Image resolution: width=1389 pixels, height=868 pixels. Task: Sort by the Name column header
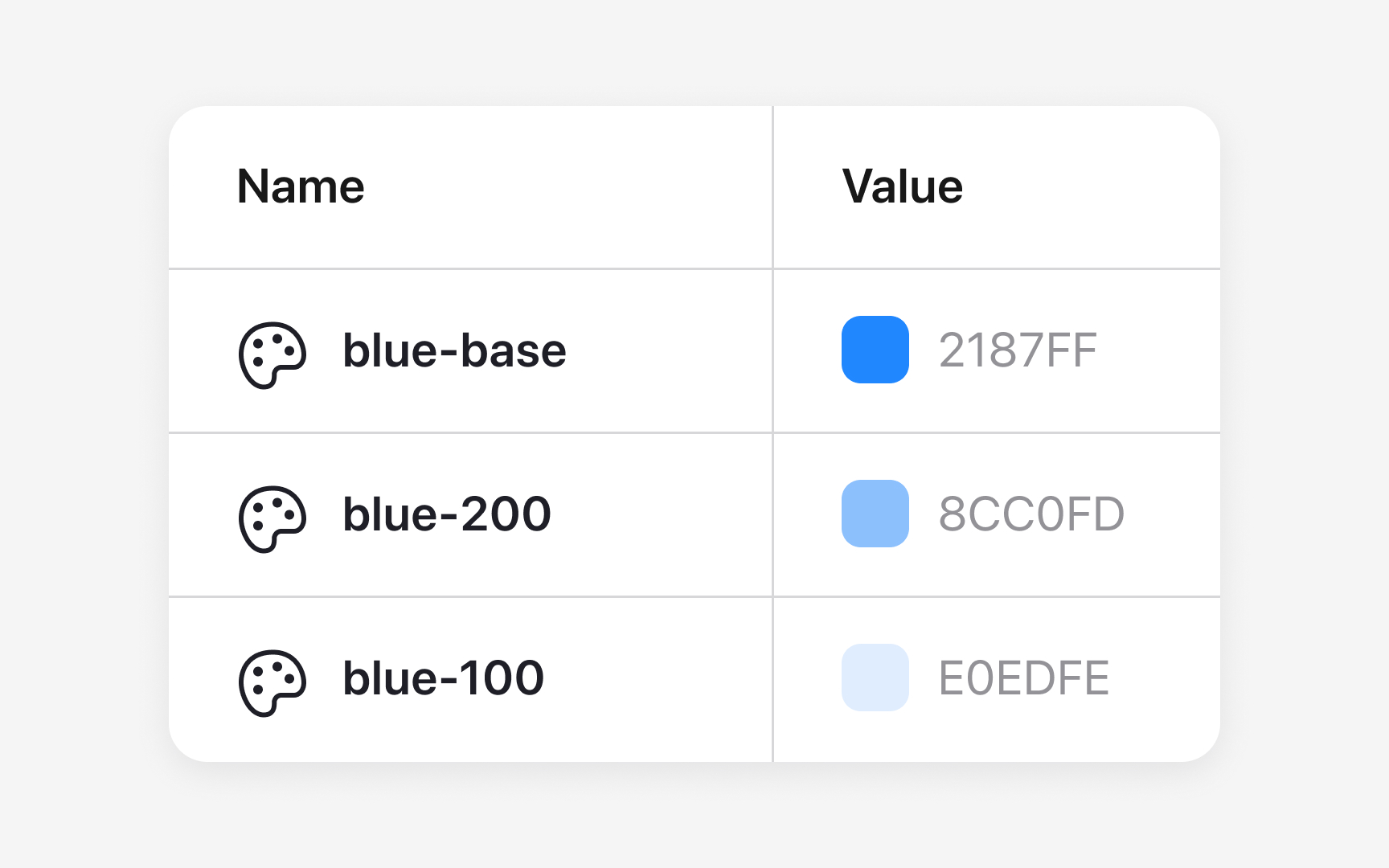[x=301, y=187]
